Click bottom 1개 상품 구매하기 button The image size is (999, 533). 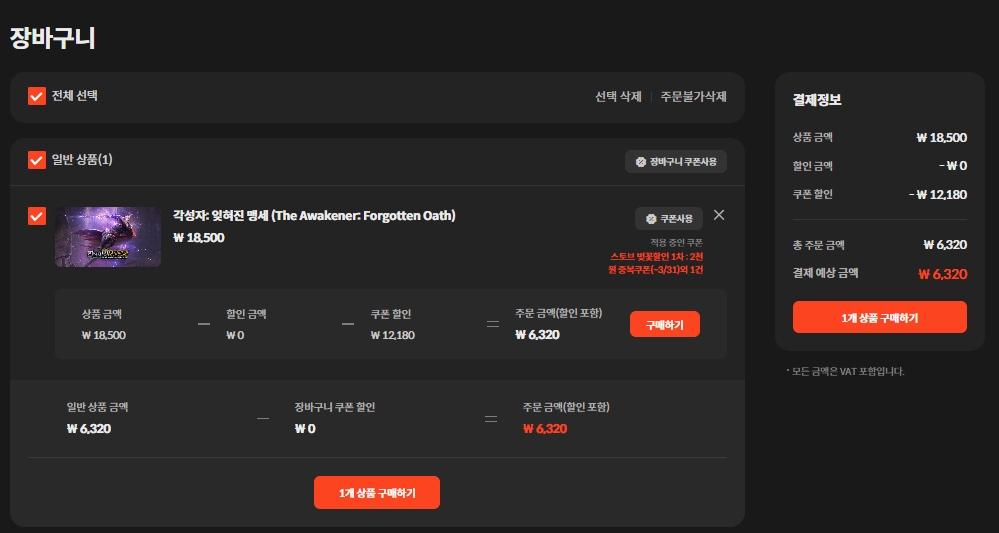point(377,492)
